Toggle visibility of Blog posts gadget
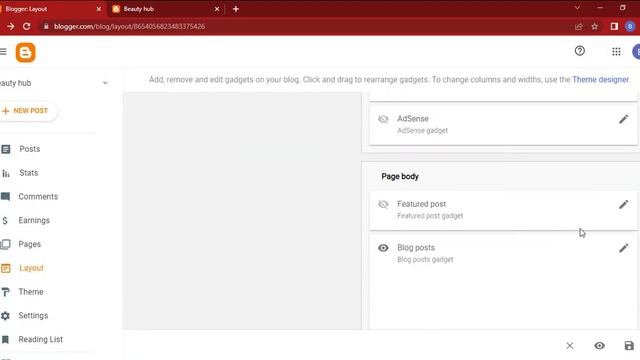The image size is (640, 360). point(383,248)
